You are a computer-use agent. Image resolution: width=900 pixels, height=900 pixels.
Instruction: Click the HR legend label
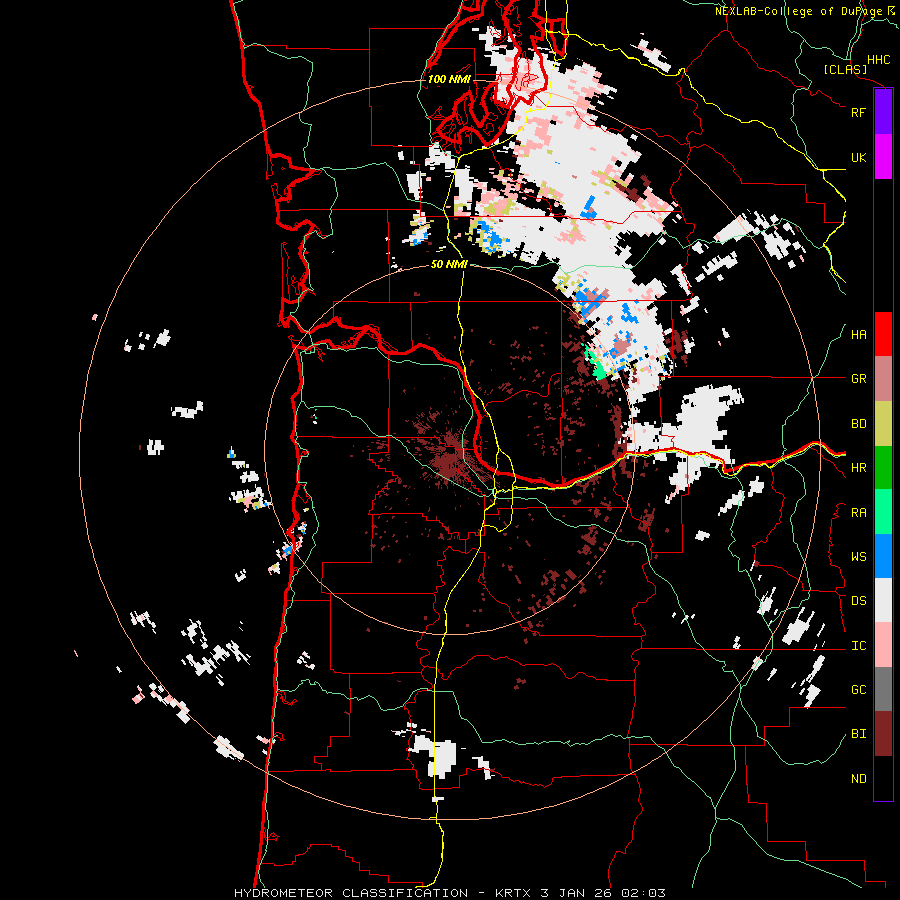click(x=858, y=468)
